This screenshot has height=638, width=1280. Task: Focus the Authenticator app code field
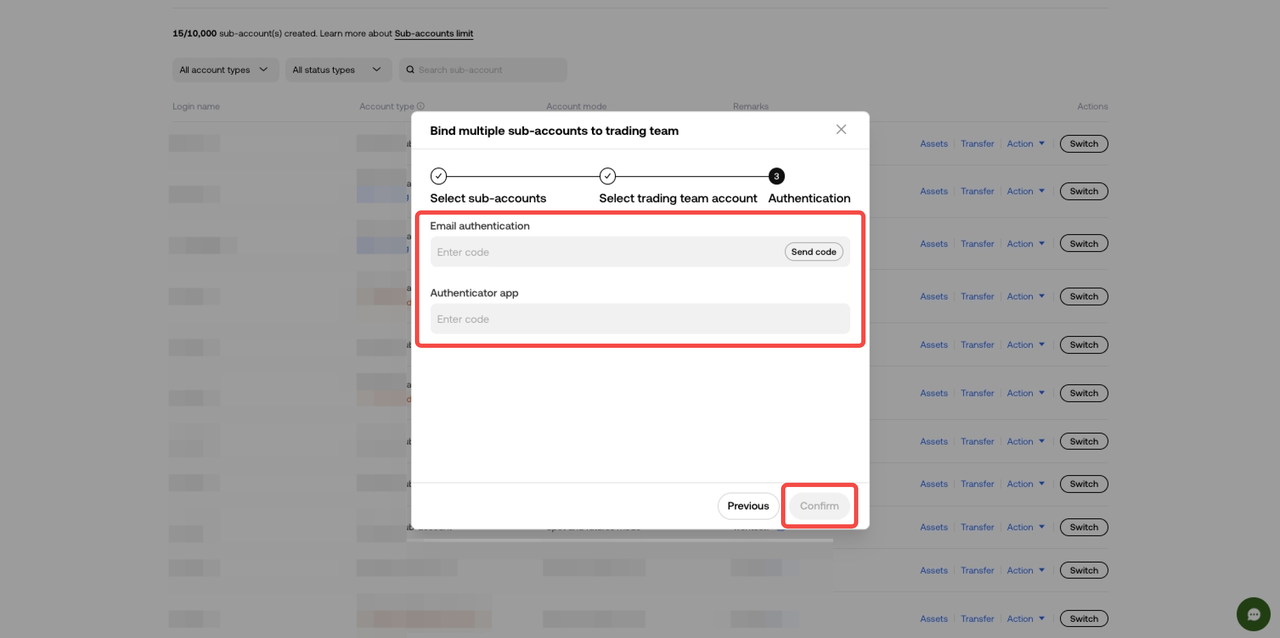pyautogui.click(x=640, y=319)
